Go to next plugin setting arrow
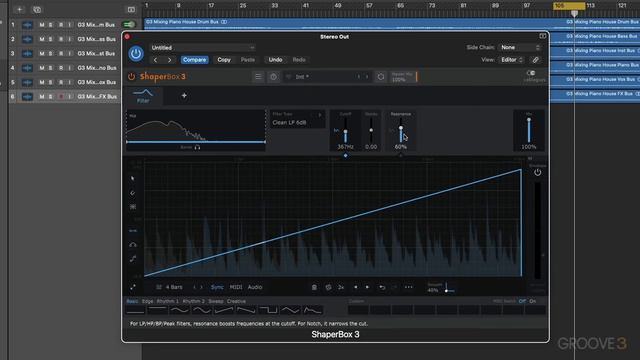640x360 pixels. pos(169,60)
